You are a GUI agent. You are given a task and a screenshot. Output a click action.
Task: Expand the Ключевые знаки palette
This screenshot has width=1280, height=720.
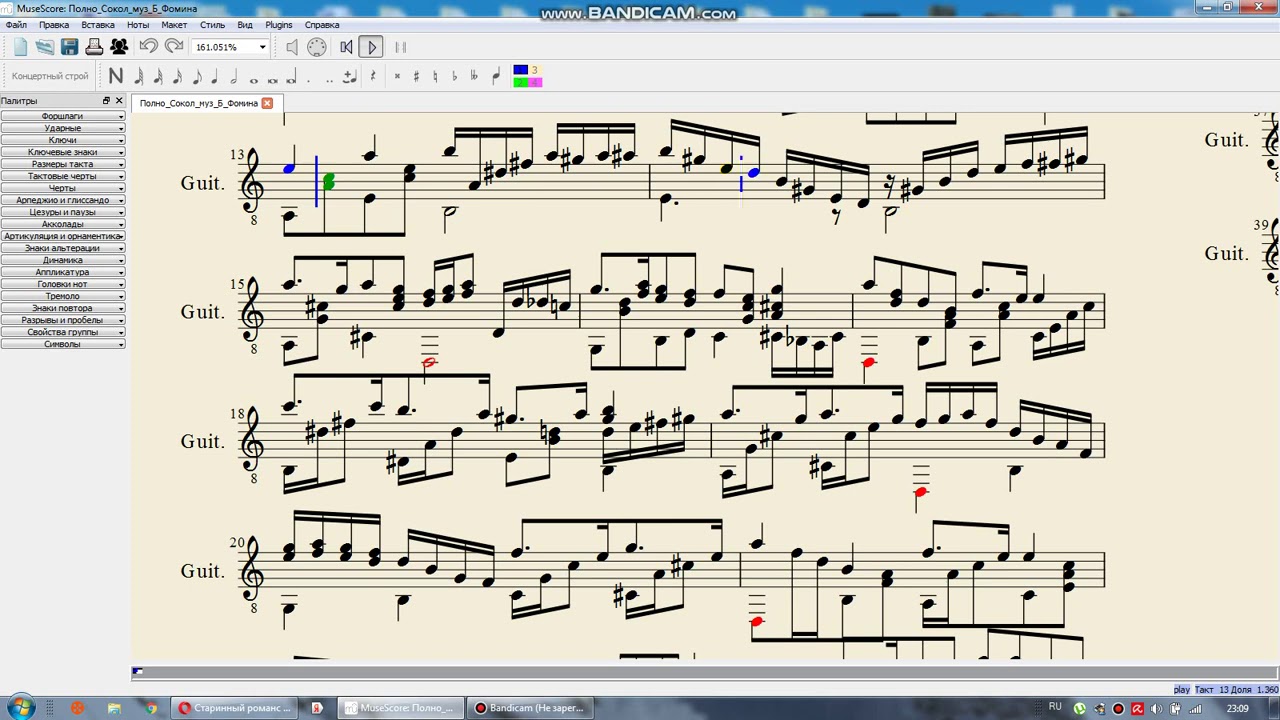coord(63,152)
